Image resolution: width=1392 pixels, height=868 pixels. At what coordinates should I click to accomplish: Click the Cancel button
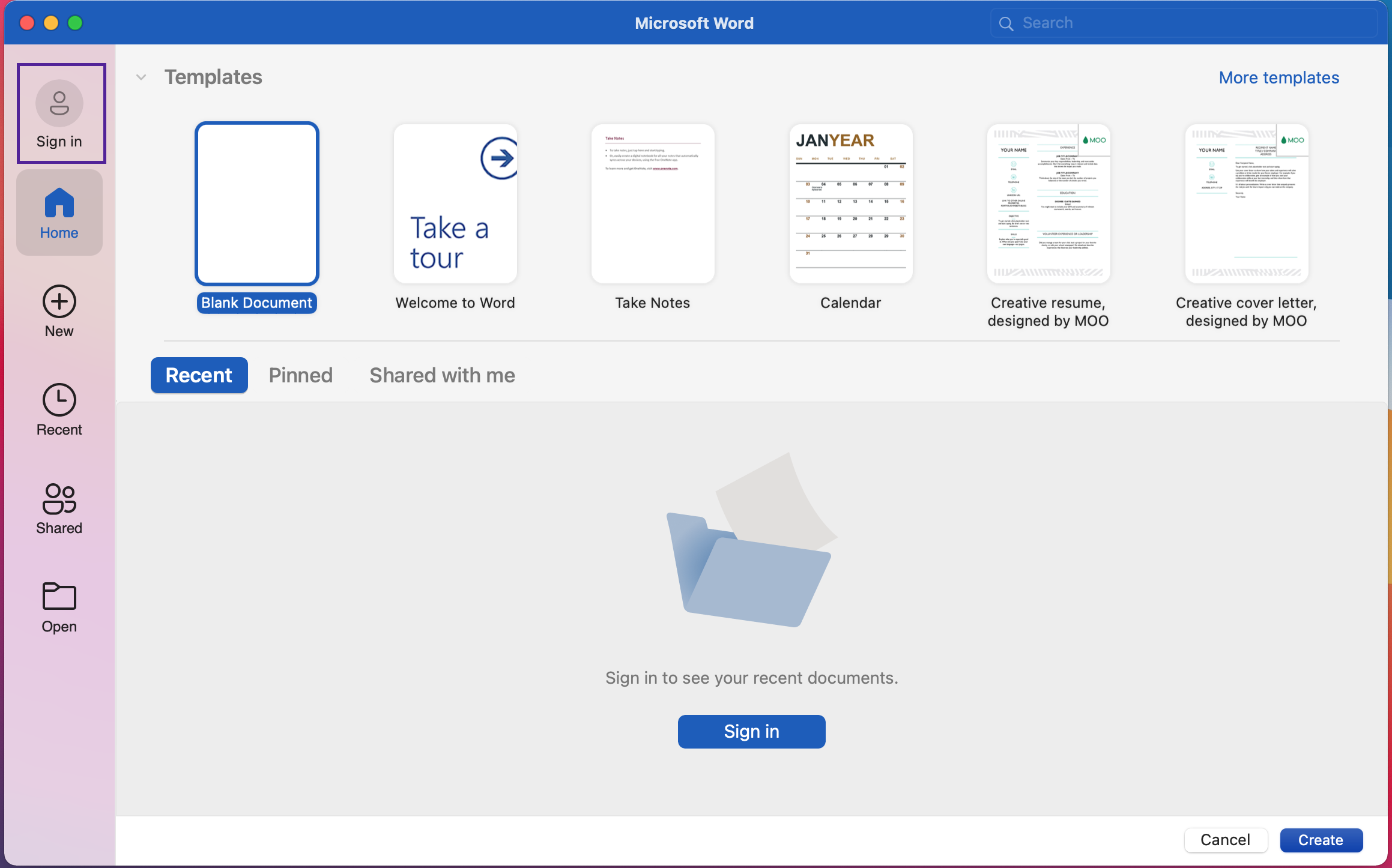pos(1226,840)
